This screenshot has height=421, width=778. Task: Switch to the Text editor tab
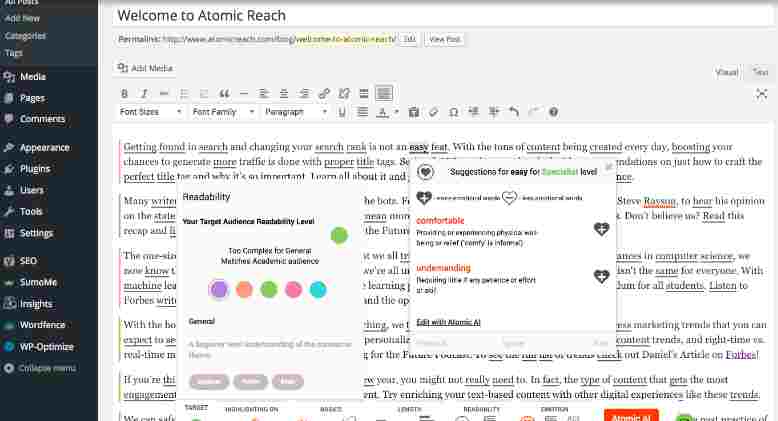point(760,72)
